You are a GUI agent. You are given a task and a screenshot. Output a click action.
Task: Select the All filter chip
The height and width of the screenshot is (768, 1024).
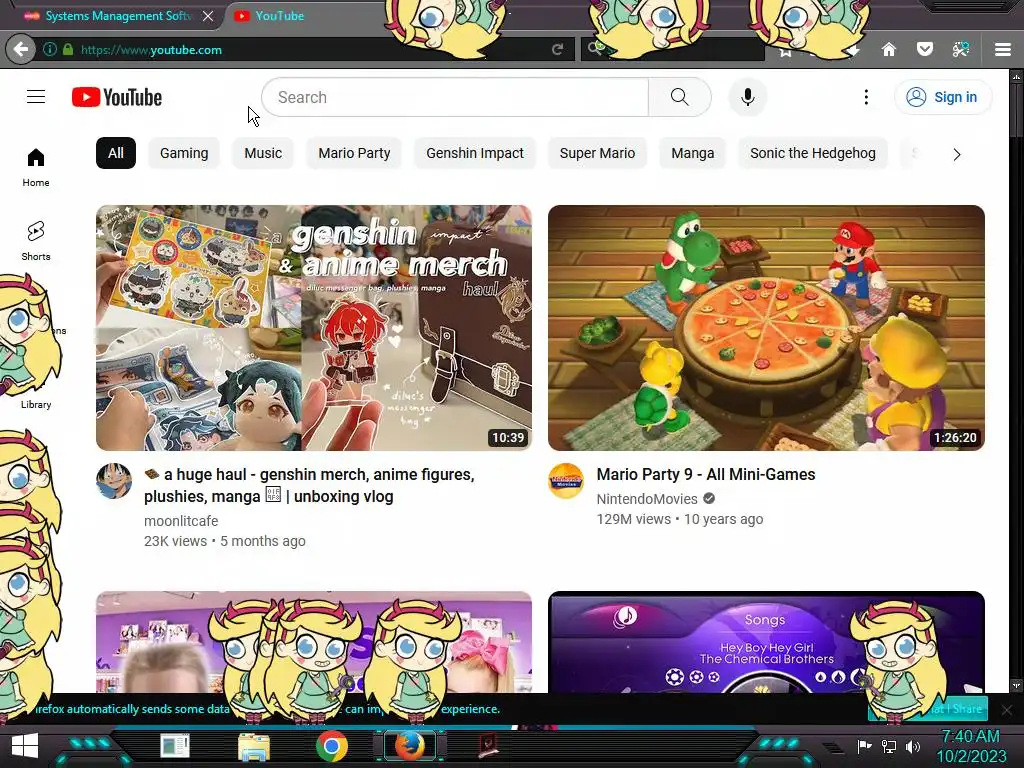click(x=116, y=153)
